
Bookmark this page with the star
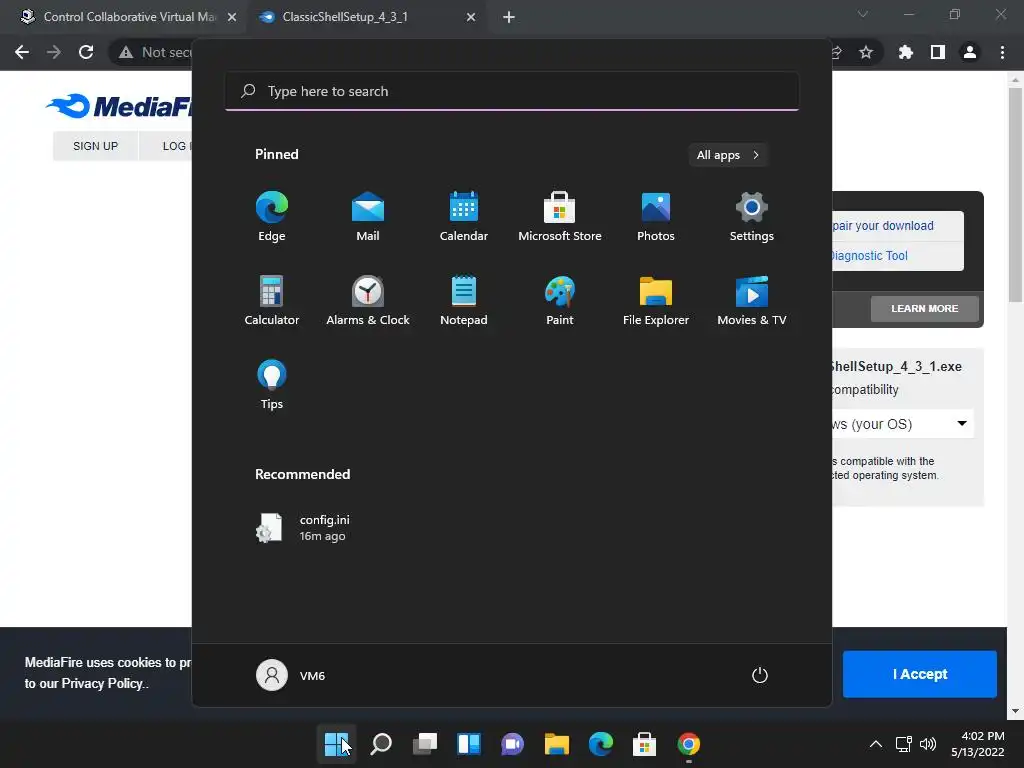tap(866, 52)
